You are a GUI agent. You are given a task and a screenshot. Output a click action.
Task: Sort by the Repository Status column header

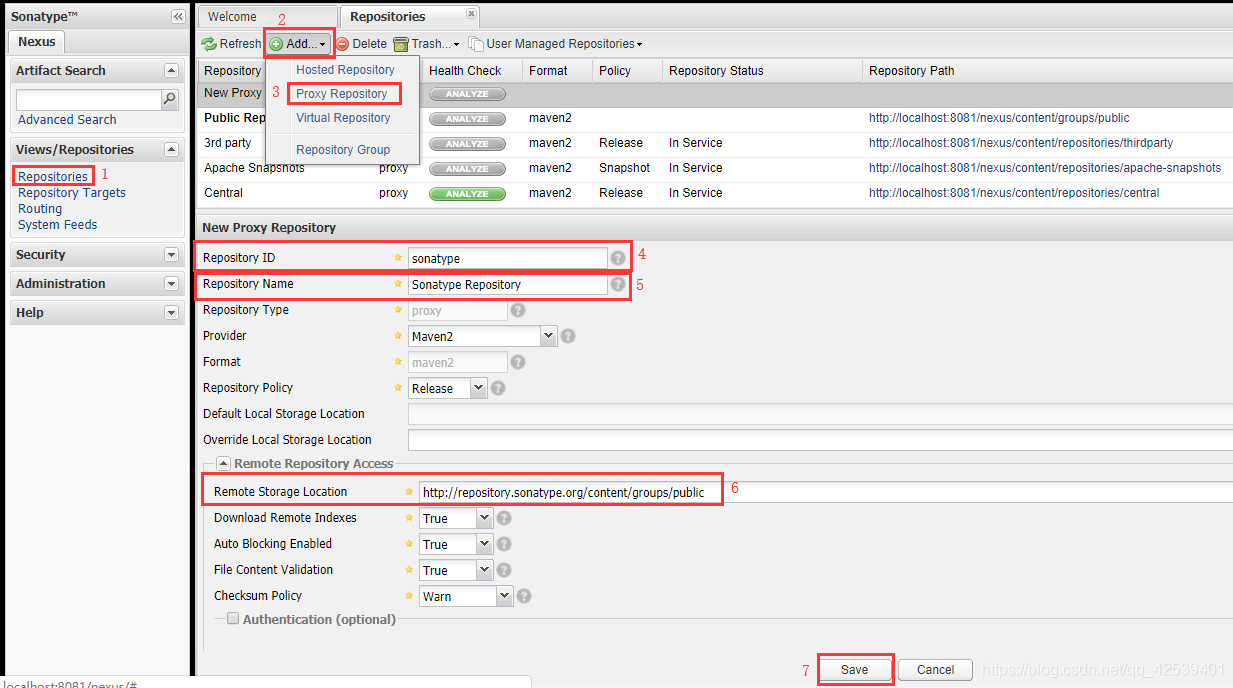(762, 71)
